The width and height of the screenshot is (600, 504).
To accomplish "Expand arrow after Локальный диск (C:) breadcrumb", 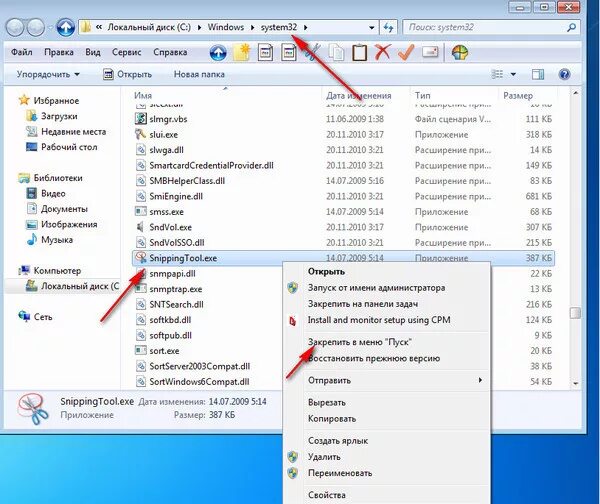I will point(199,27).
